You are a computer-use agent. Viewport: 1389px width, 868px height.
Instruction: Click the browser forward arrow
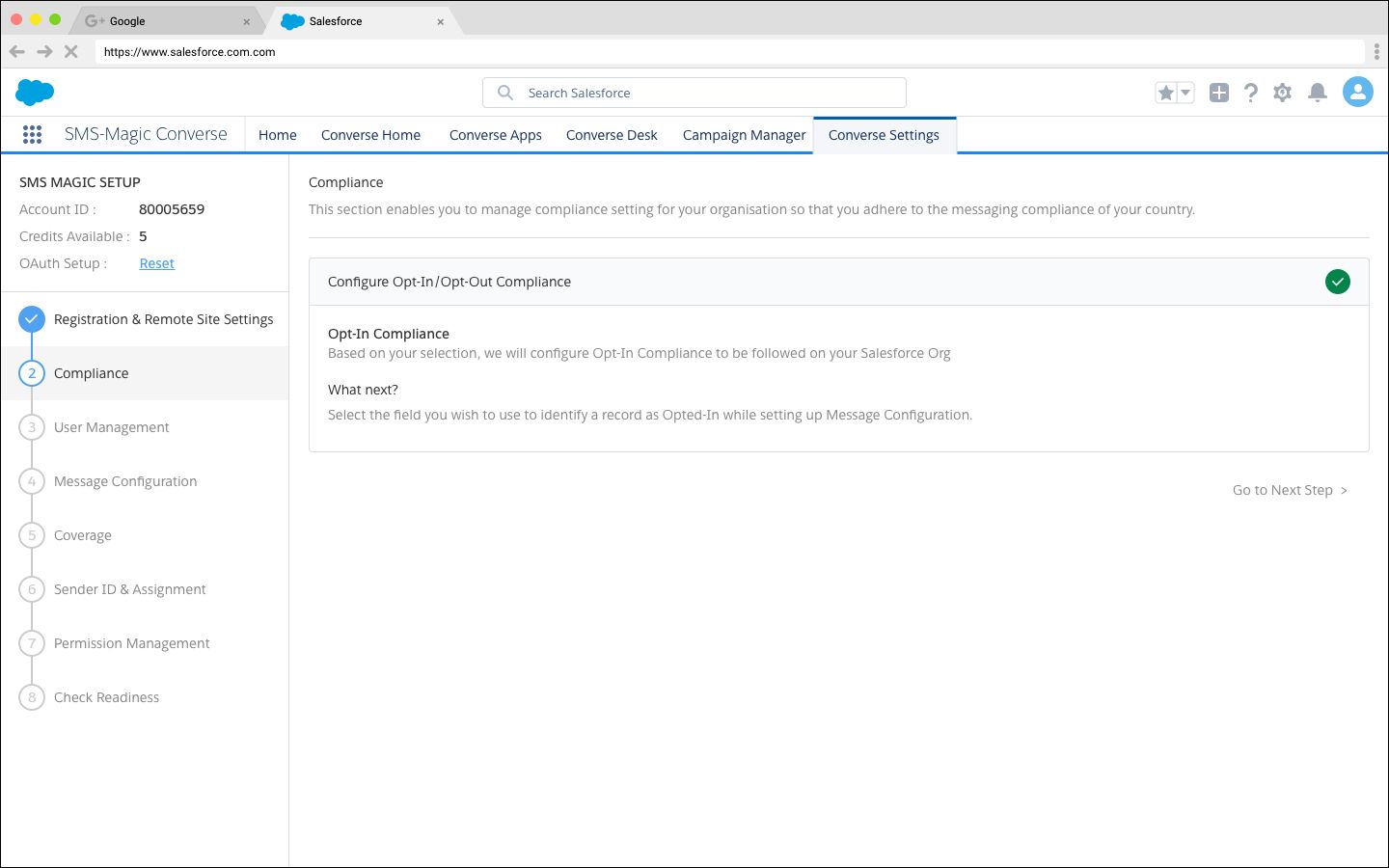[x=44, y=52]
